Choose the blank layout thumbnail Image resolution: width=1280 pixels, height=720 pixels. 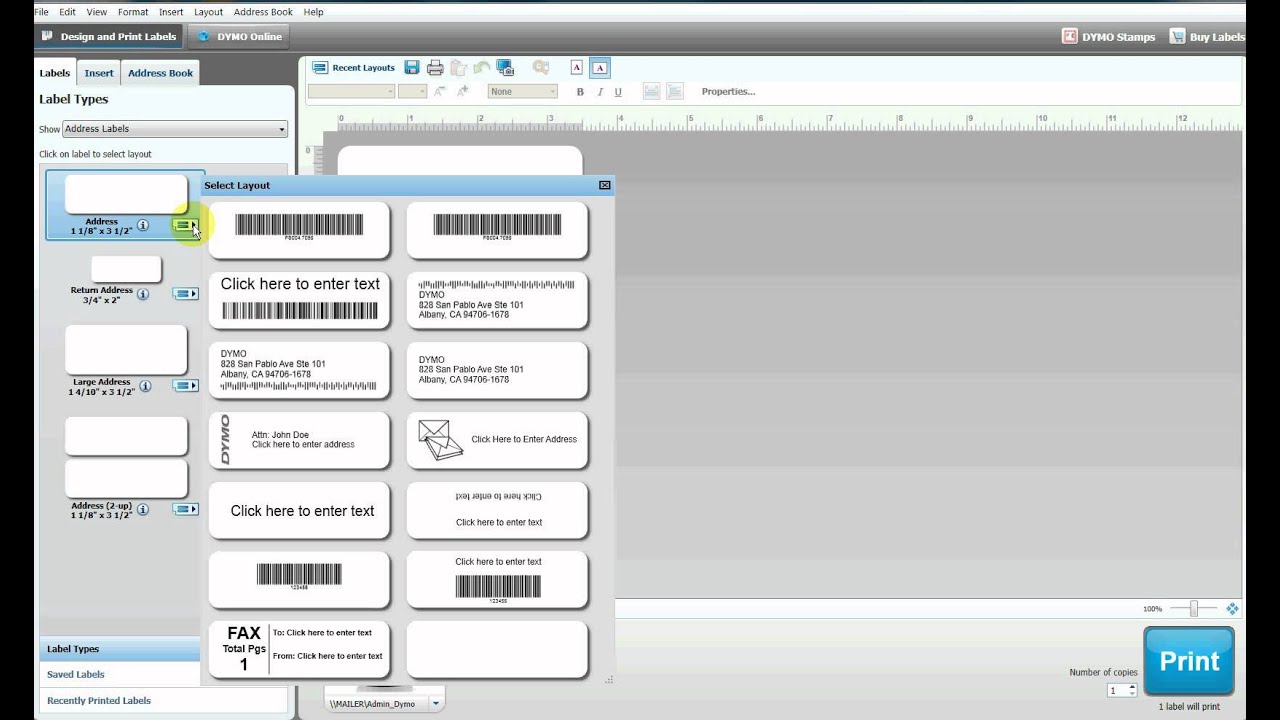click(x=497, y=648)
